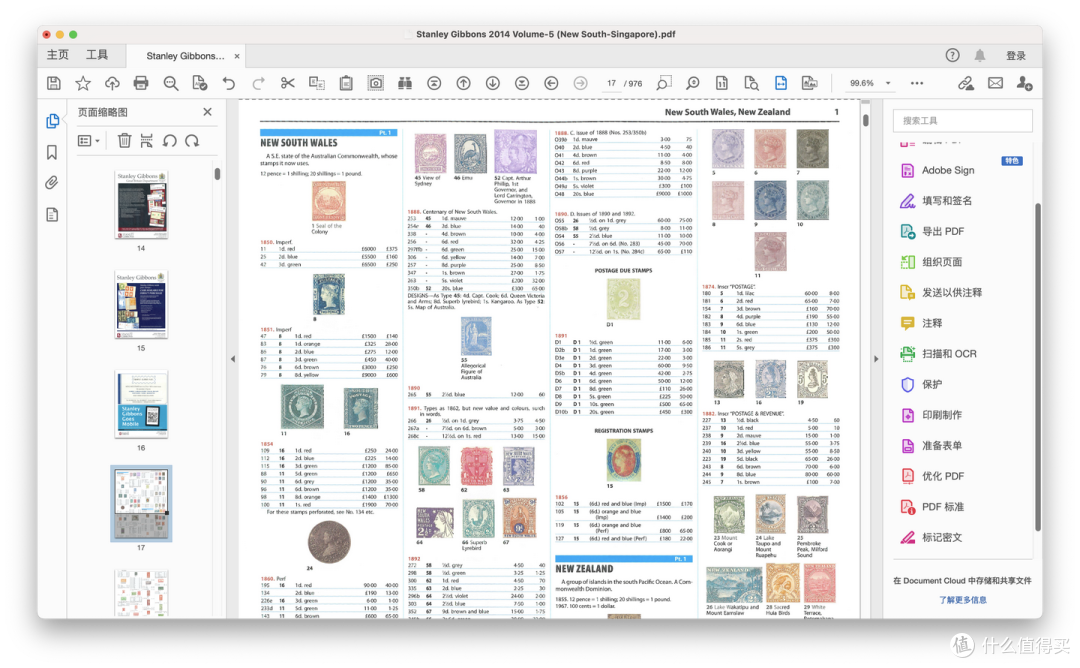Open the attachments paperclip panel
Image resolution: width=1080 pixels, height=668 pixels.
(52, 183)
